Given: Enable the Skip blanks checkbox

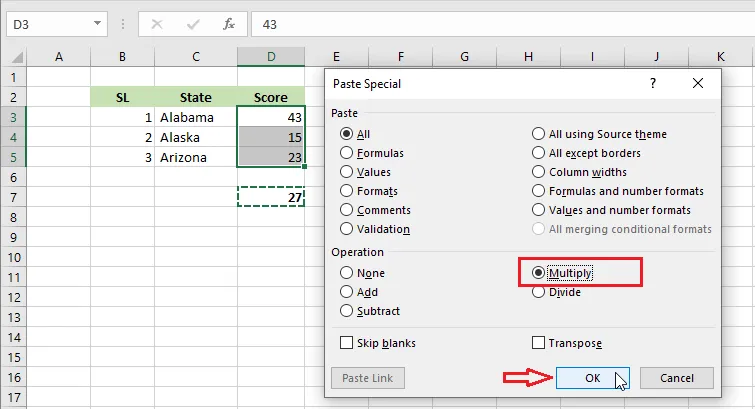Looking at the screenshot, I should point(346,343).
